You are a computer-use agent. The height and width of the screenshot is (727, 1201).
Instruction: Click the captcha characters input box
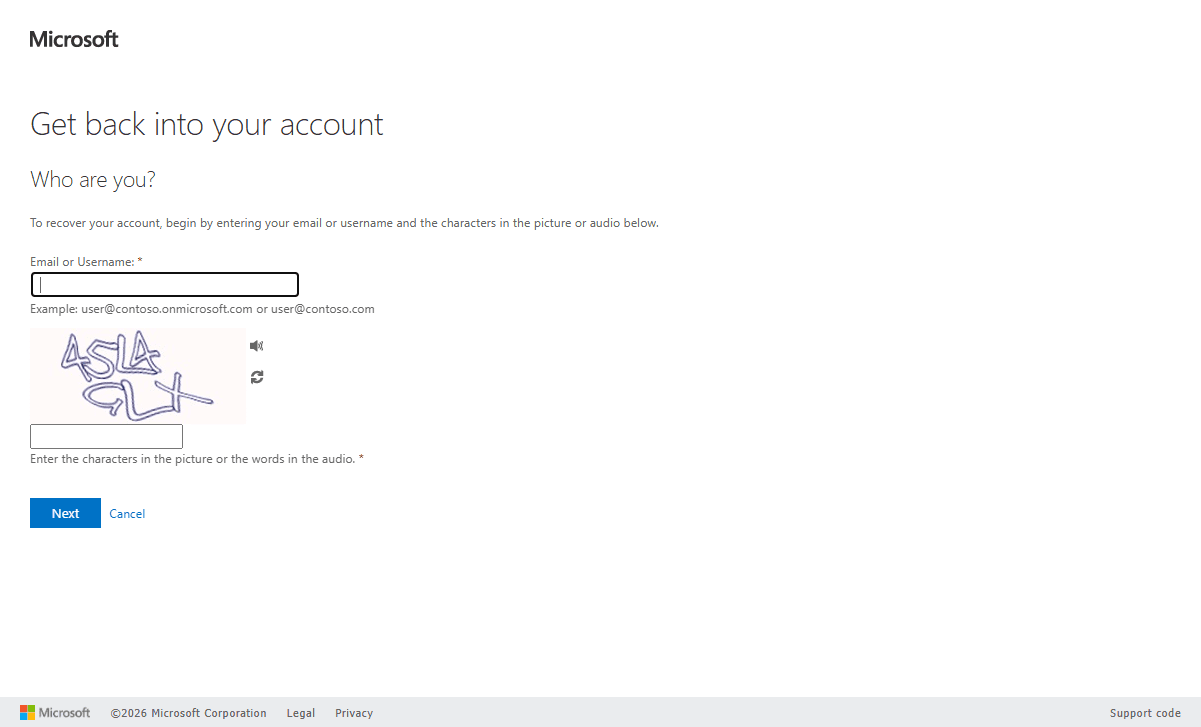point(106,436)
